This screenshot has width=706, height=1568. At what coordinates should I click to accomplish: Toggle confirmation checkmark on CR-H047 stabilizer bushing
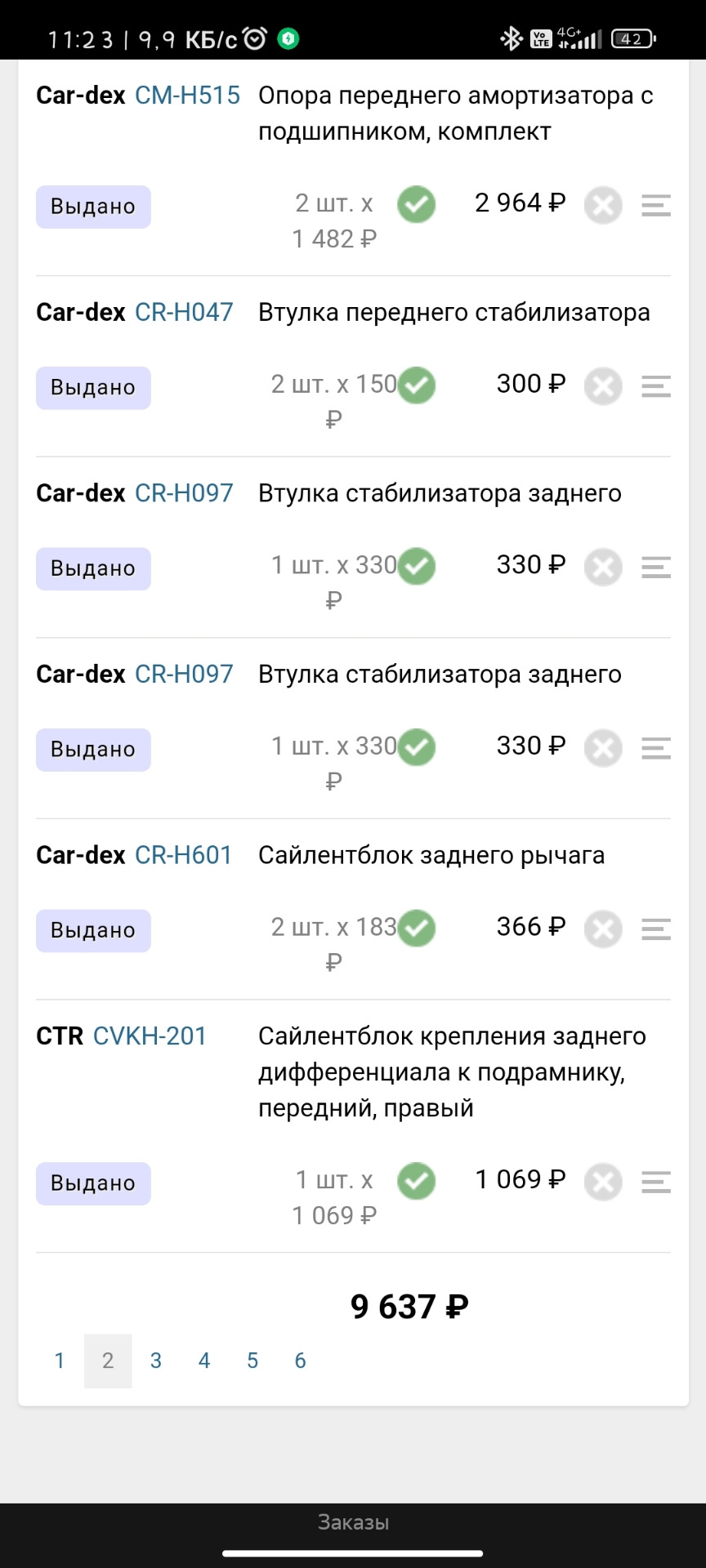pos(416,385)
